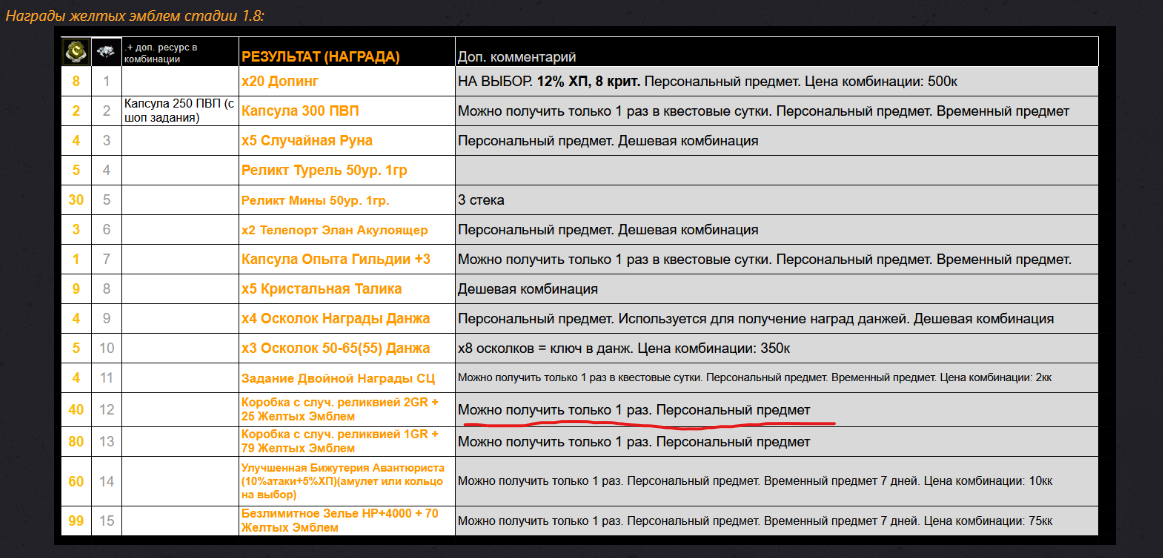Click 'Реликт Мины 50ур. 1гр.' entry

[x=315, y=200]
